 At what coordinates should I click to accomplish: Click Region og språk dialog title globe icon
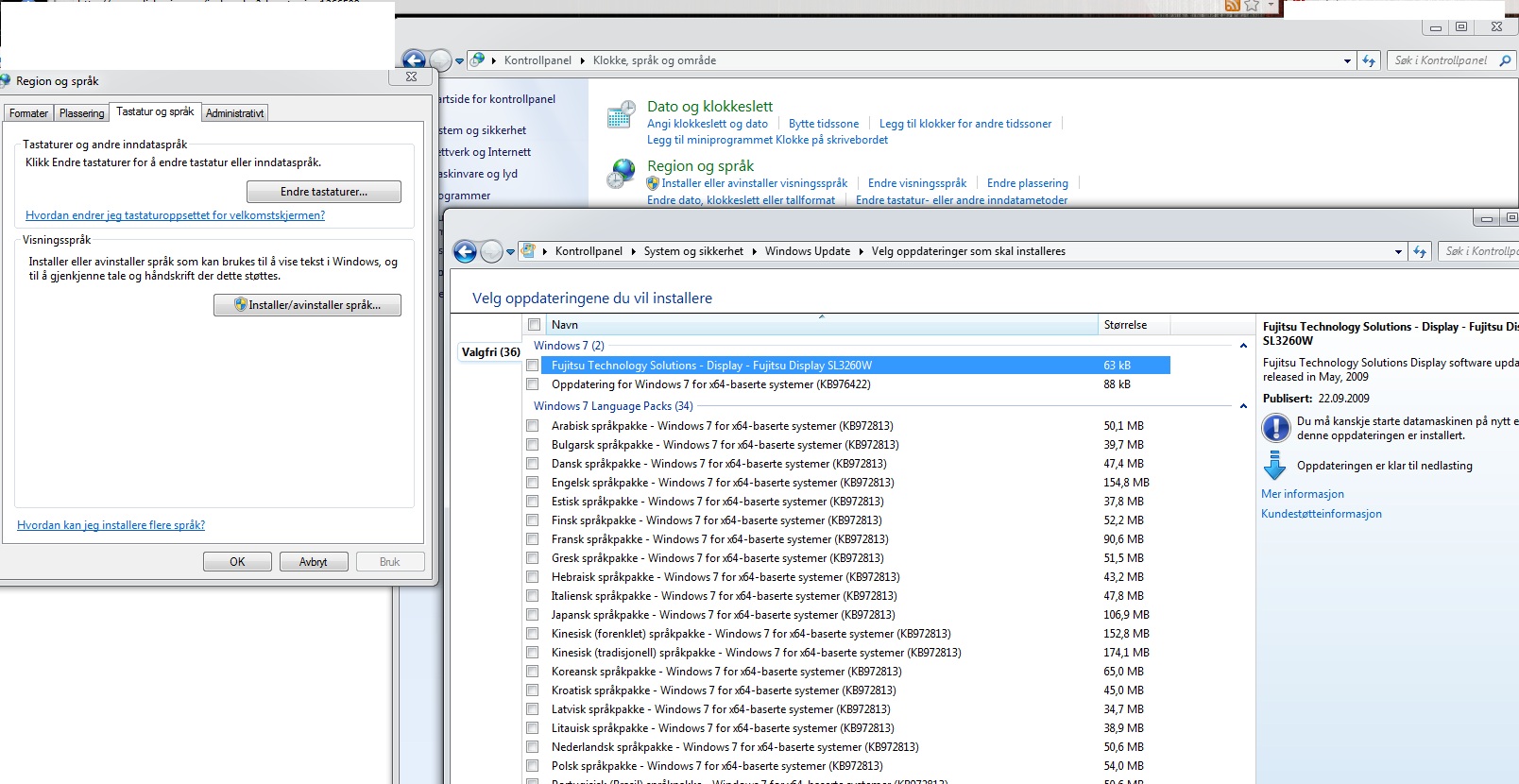[5, 81]
